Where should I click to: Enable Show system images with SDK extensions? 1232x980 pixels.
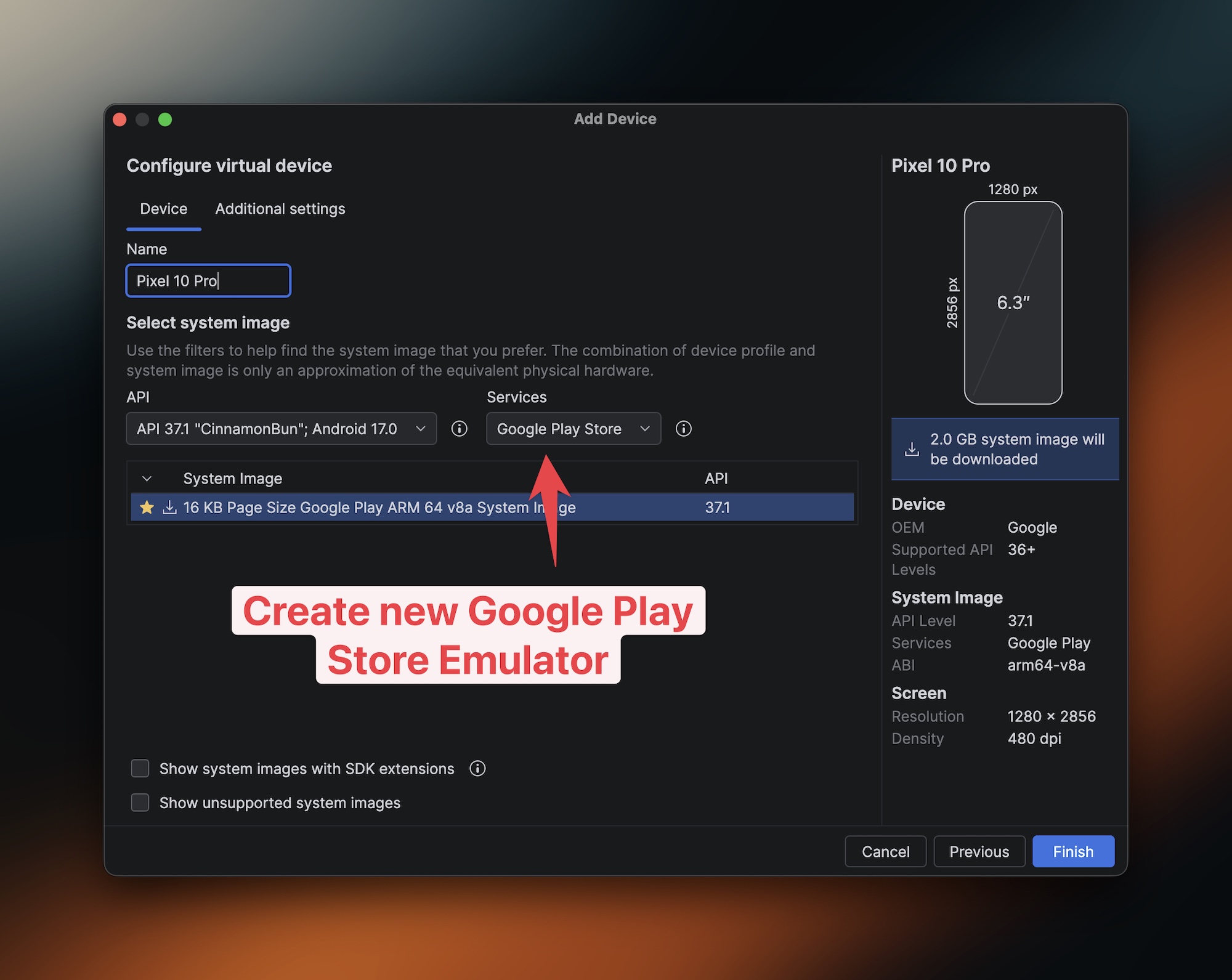coord(140,768)
